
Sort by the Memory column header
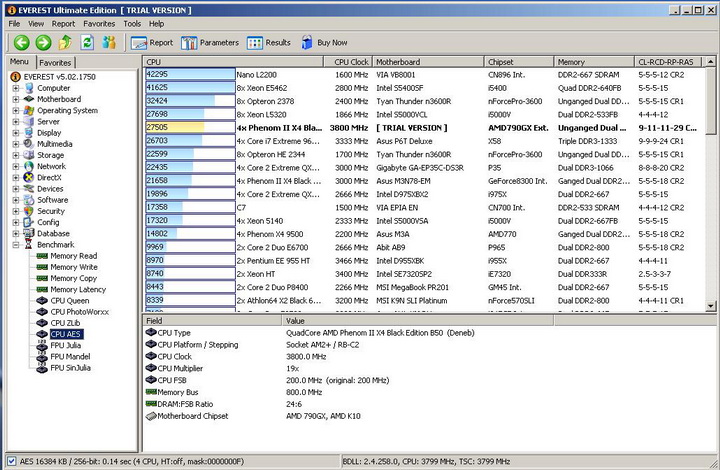(594, 62)
